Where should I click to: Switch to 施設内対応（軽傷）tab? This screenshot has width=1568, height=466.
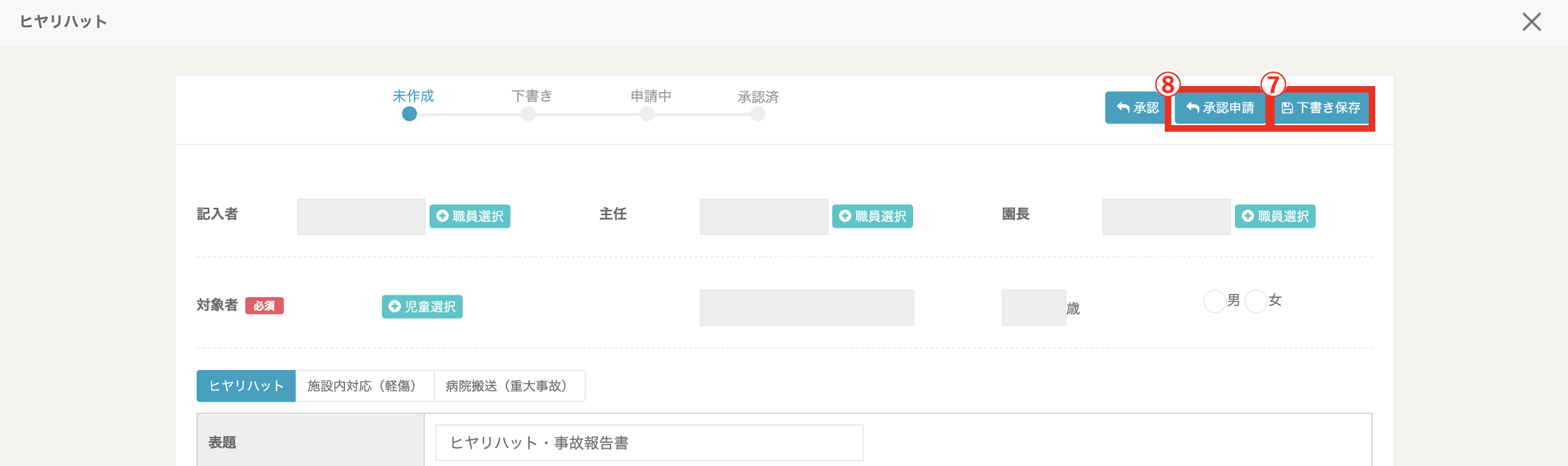364,386
